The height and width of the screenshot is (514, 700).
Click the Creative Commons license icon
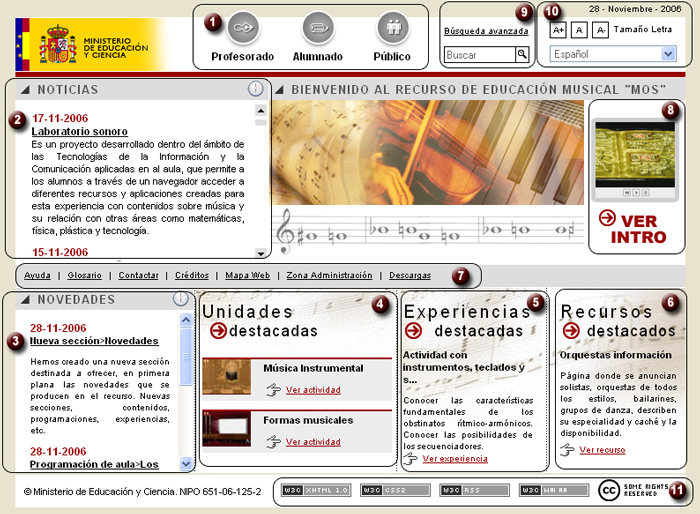(609, 490)
